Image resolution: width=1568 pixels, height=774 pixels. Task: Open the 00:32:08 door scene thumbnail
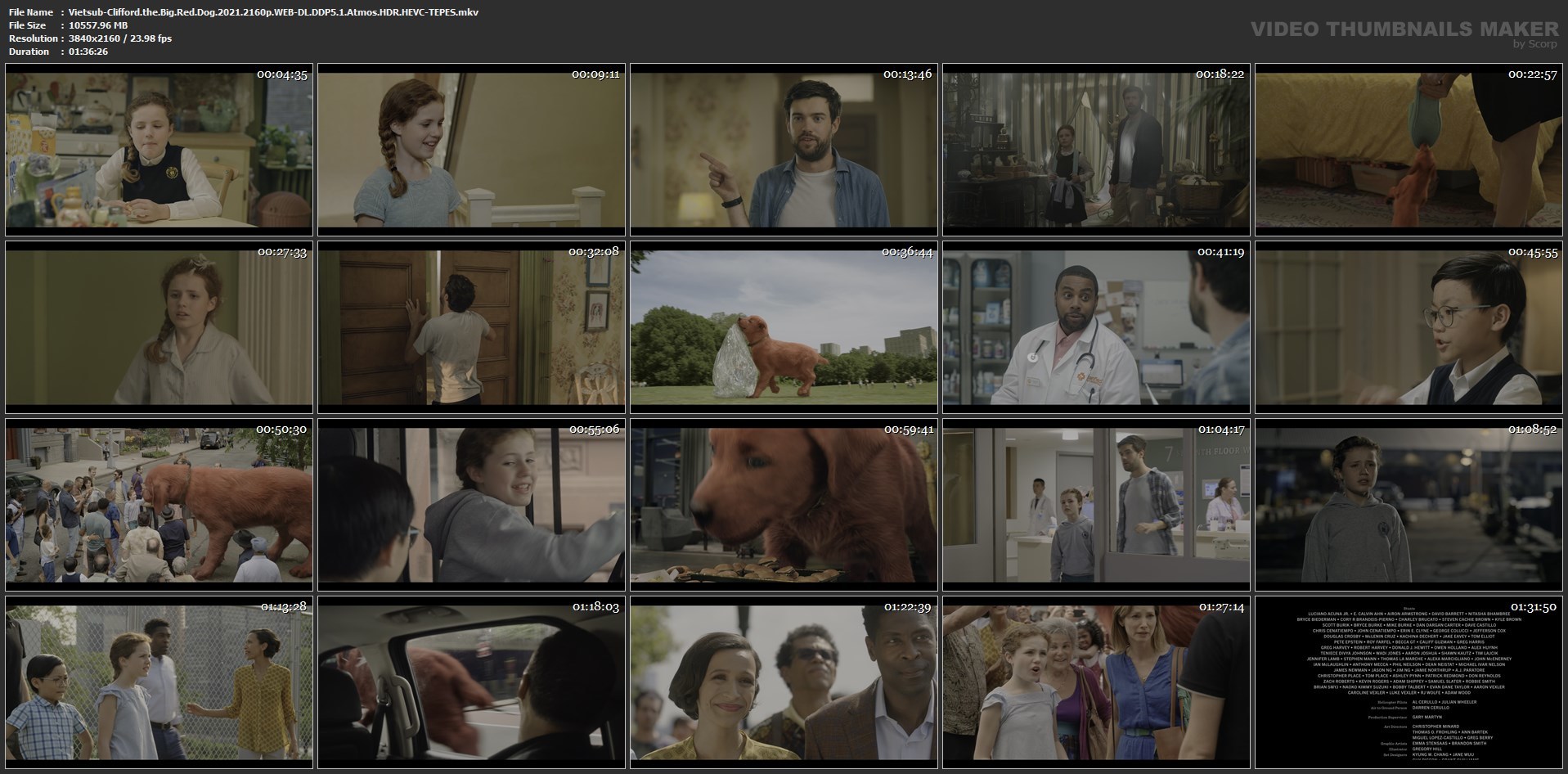pyautogui.click(x=471, y=327)
